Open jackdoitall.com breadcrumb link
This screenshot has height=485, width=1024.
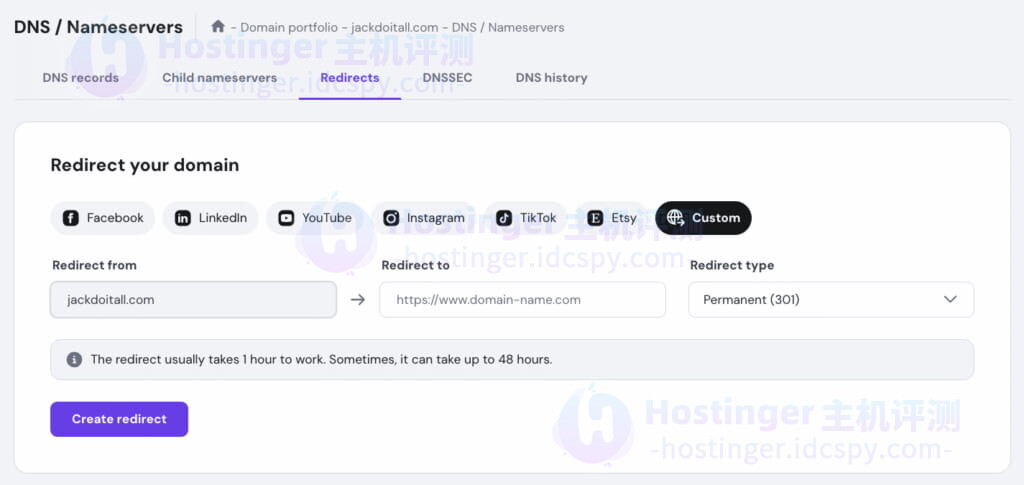click(394, 27)
